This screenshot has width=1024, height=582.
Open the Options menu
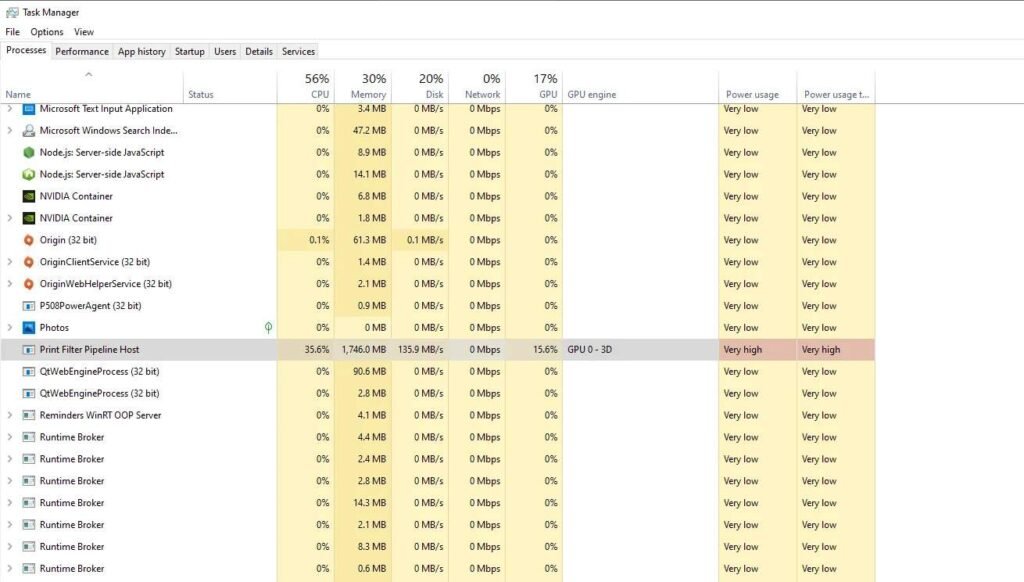pyautogui.click(x=46, y=31)
